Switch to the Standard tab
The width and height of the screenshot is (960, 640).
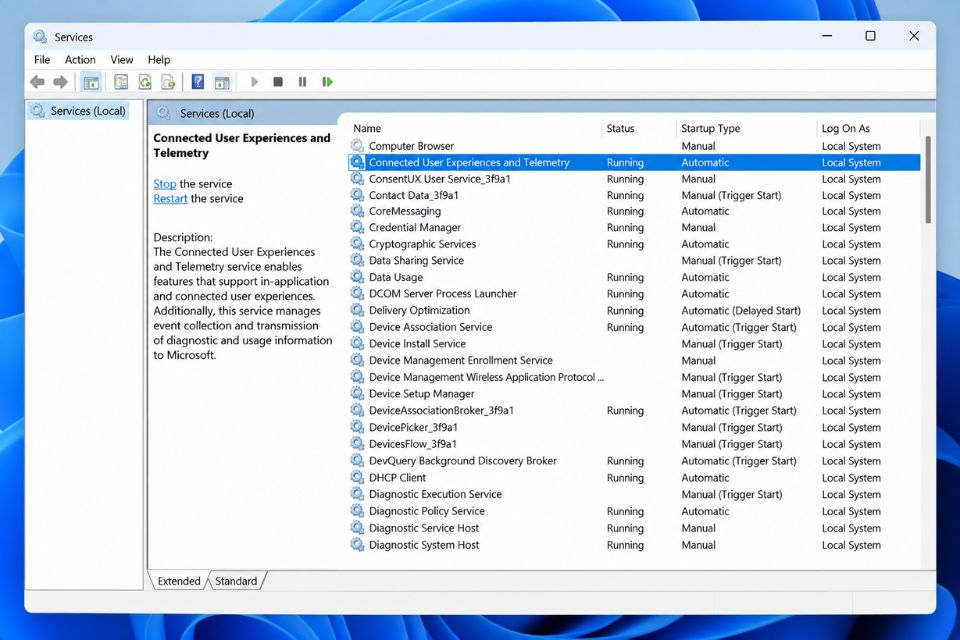point(236,581)
